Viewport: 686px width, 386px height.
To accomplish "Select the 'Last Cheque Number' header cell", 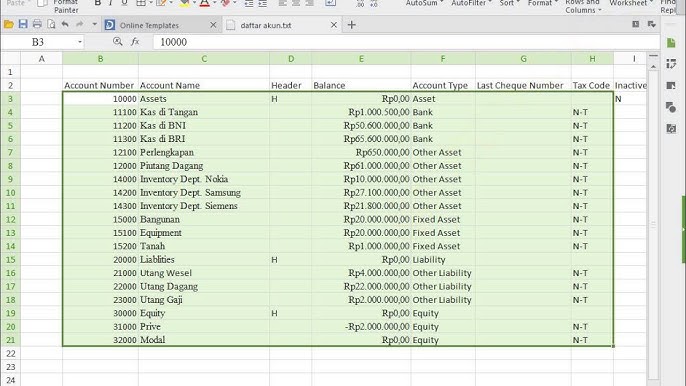I will 523,85.
